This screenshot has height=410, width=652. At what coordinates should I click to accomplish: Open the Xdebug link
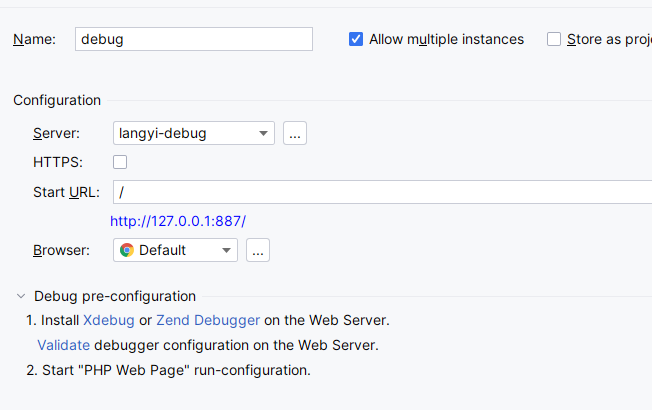coord(108,321)
